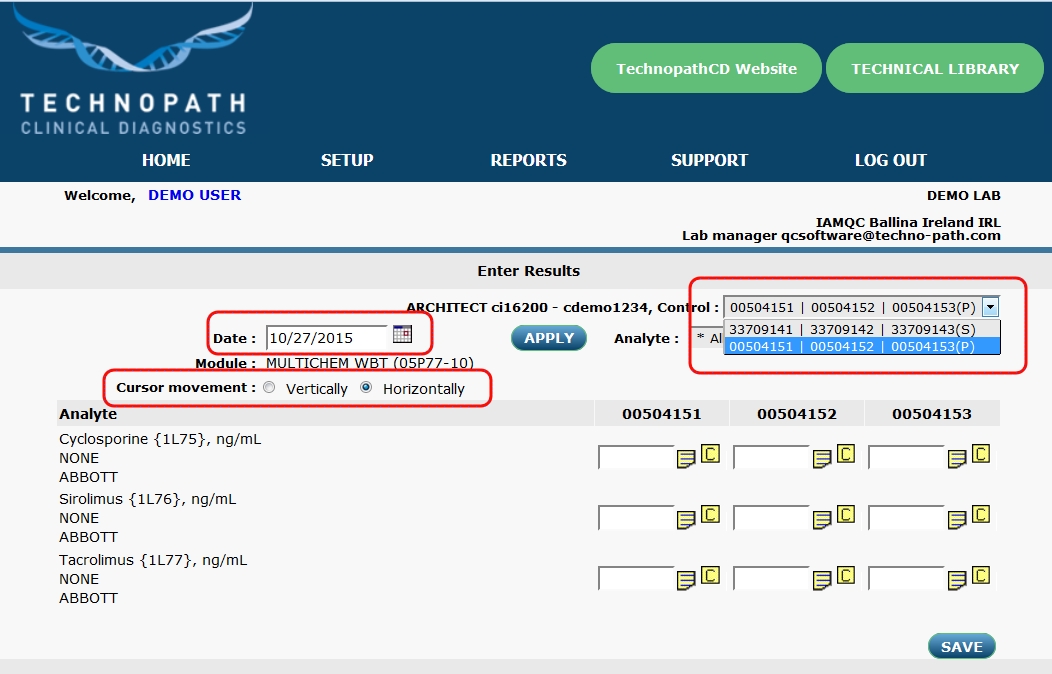Screen dimensions: 1052x674
Task: Click C icon for Tacrolimus 00504151
Action: click(711, 575)
